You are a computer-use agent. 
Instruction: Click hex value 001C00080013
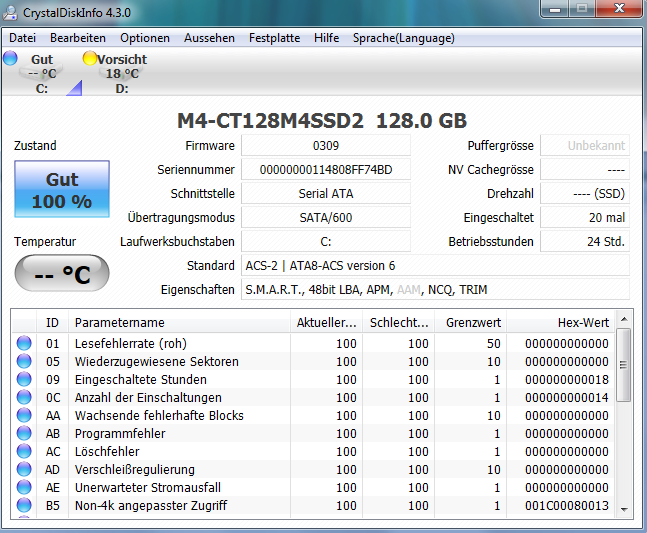click(x=567, y=505)
